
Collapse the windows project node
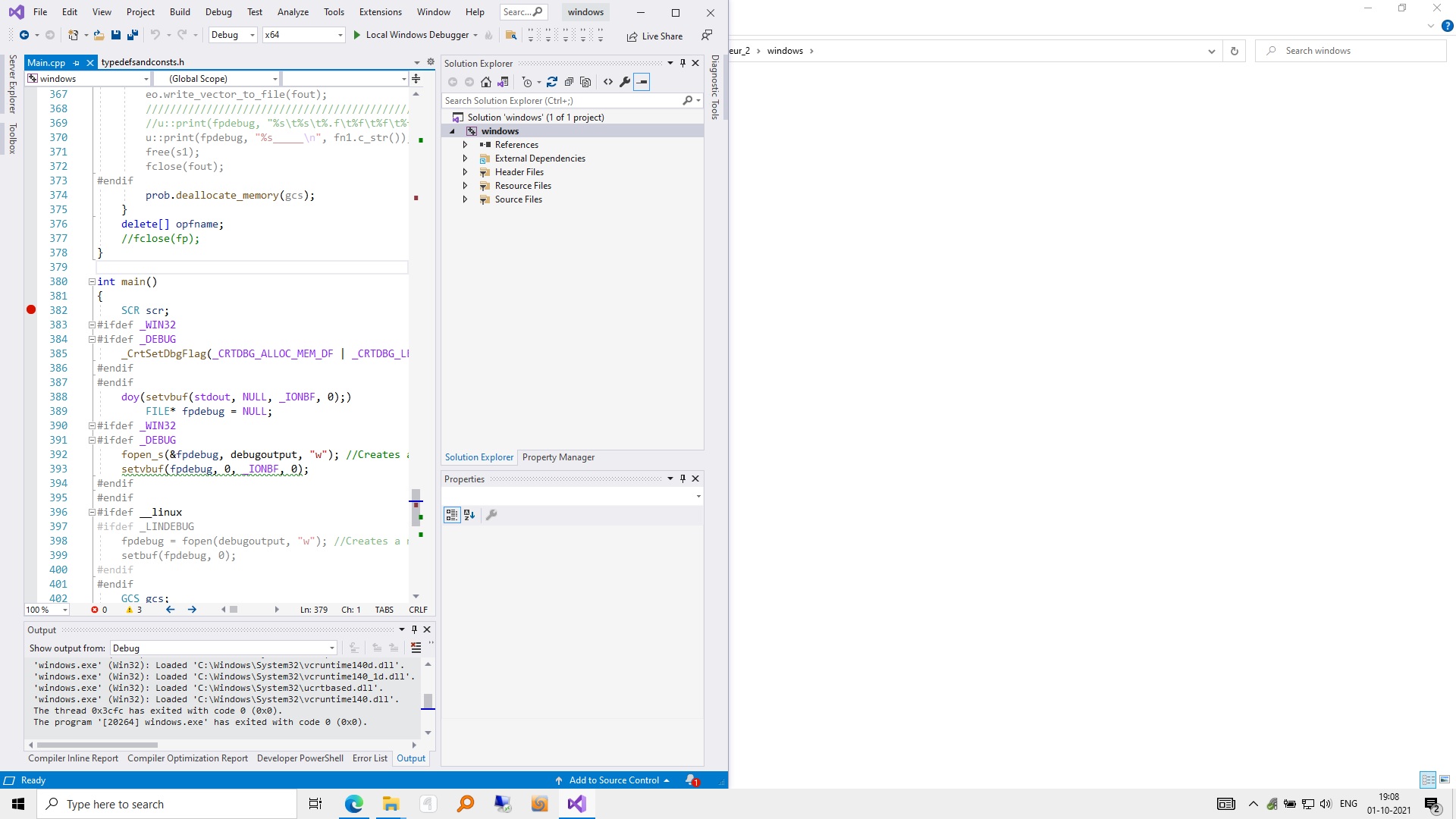(453, 131)
